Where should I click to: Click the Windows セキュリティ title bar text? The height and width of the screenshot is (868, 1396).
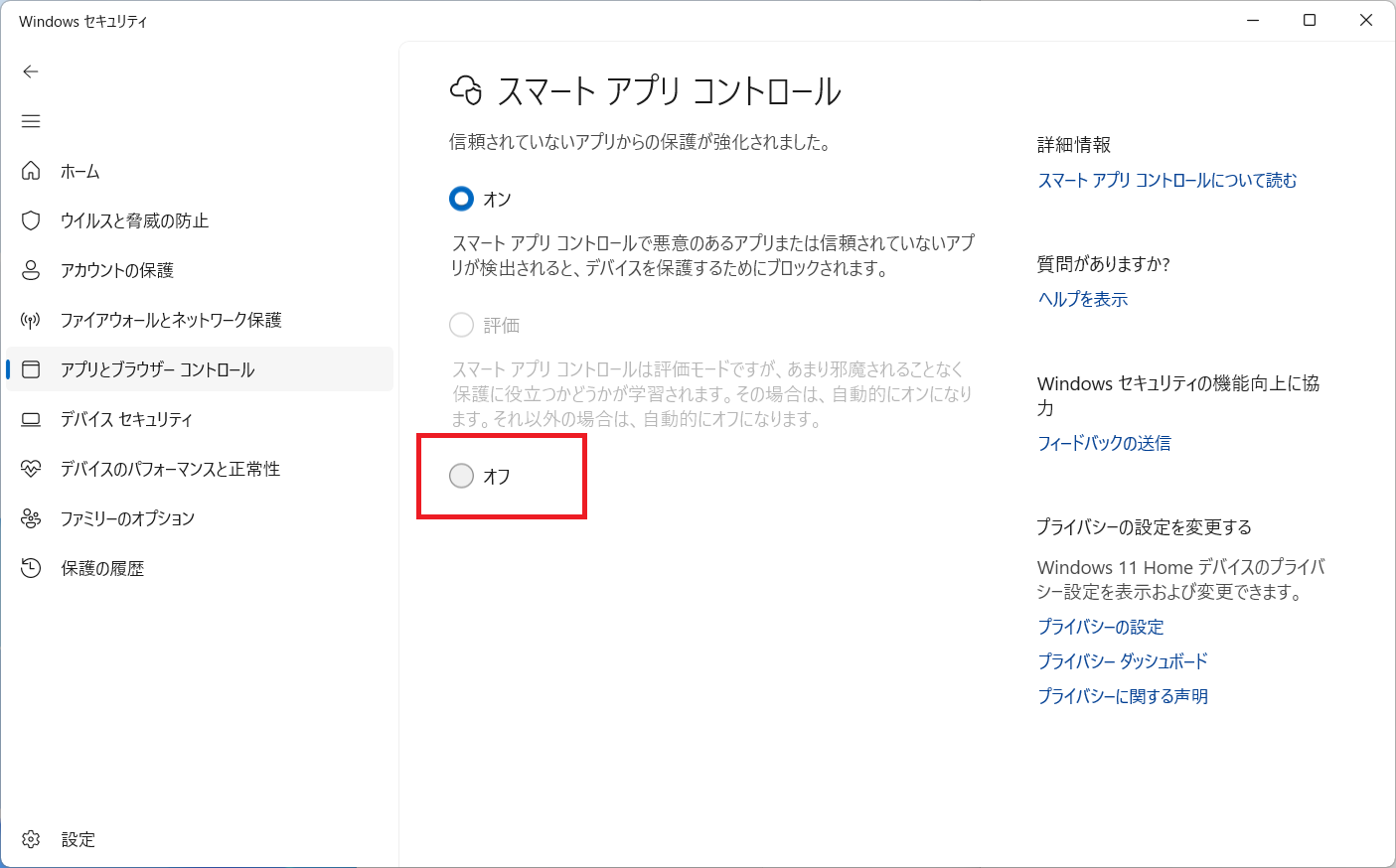(x=83, y=21)
